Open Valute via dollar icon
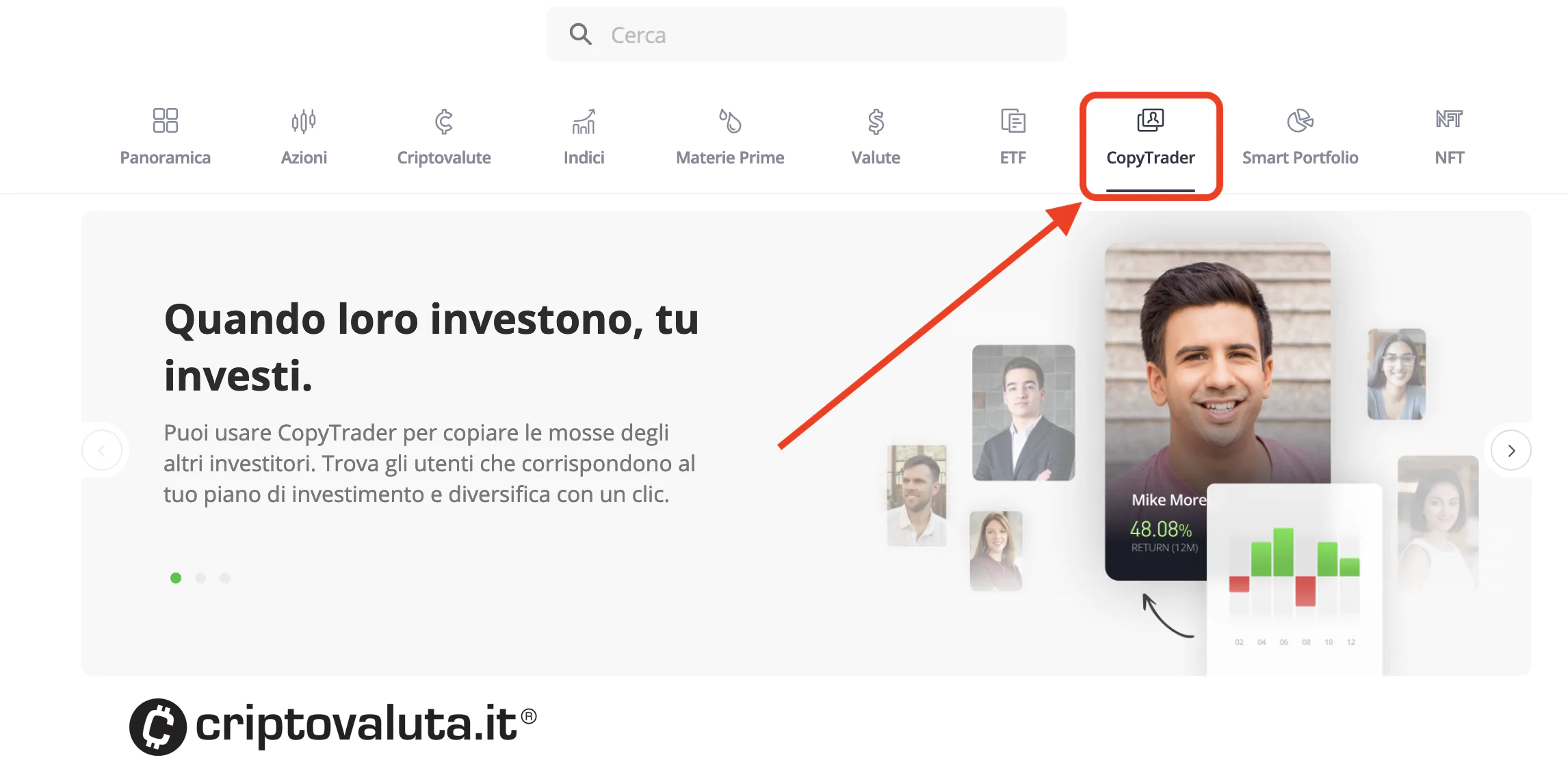This screenshot has height=762, width=1568. [876, 122]
